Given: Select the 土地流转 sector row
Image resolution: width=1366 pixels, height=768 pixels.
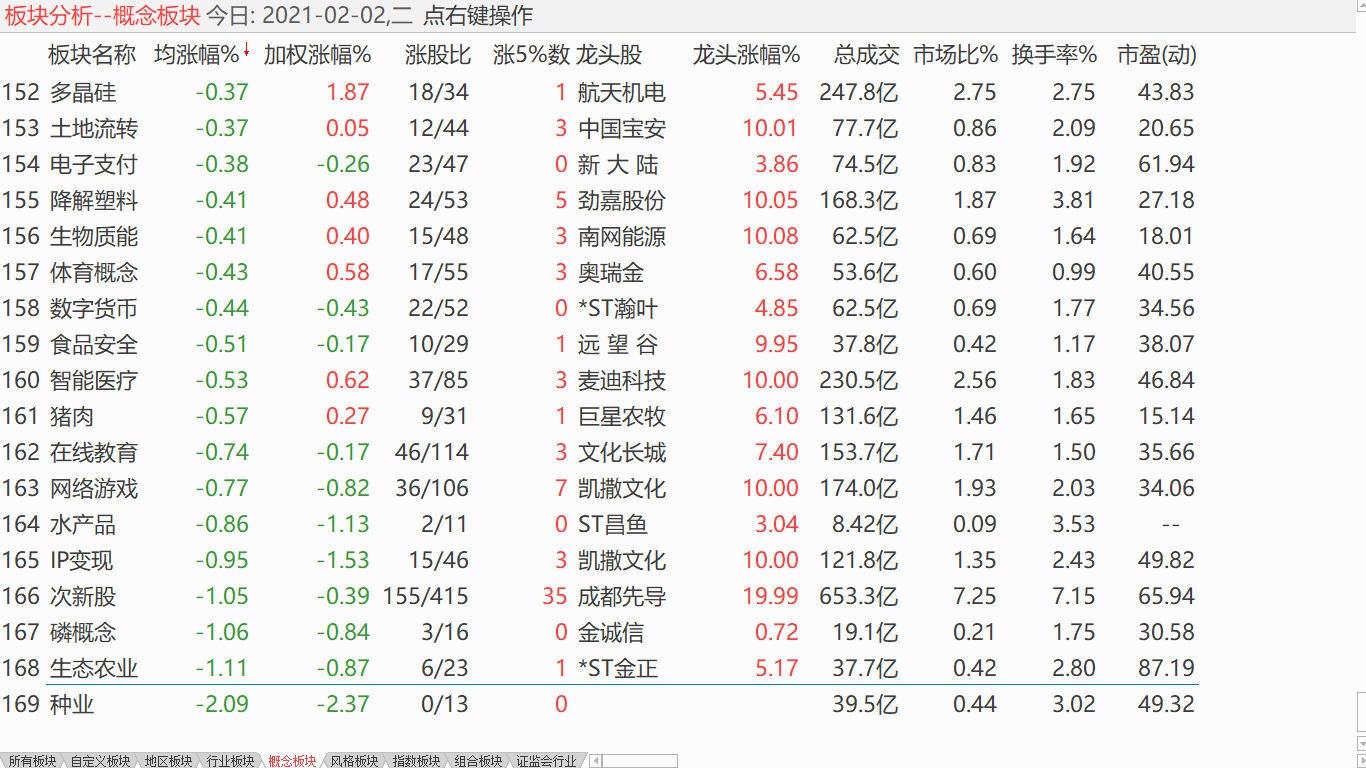Looking at the screenshot, I should click(599, 128).
